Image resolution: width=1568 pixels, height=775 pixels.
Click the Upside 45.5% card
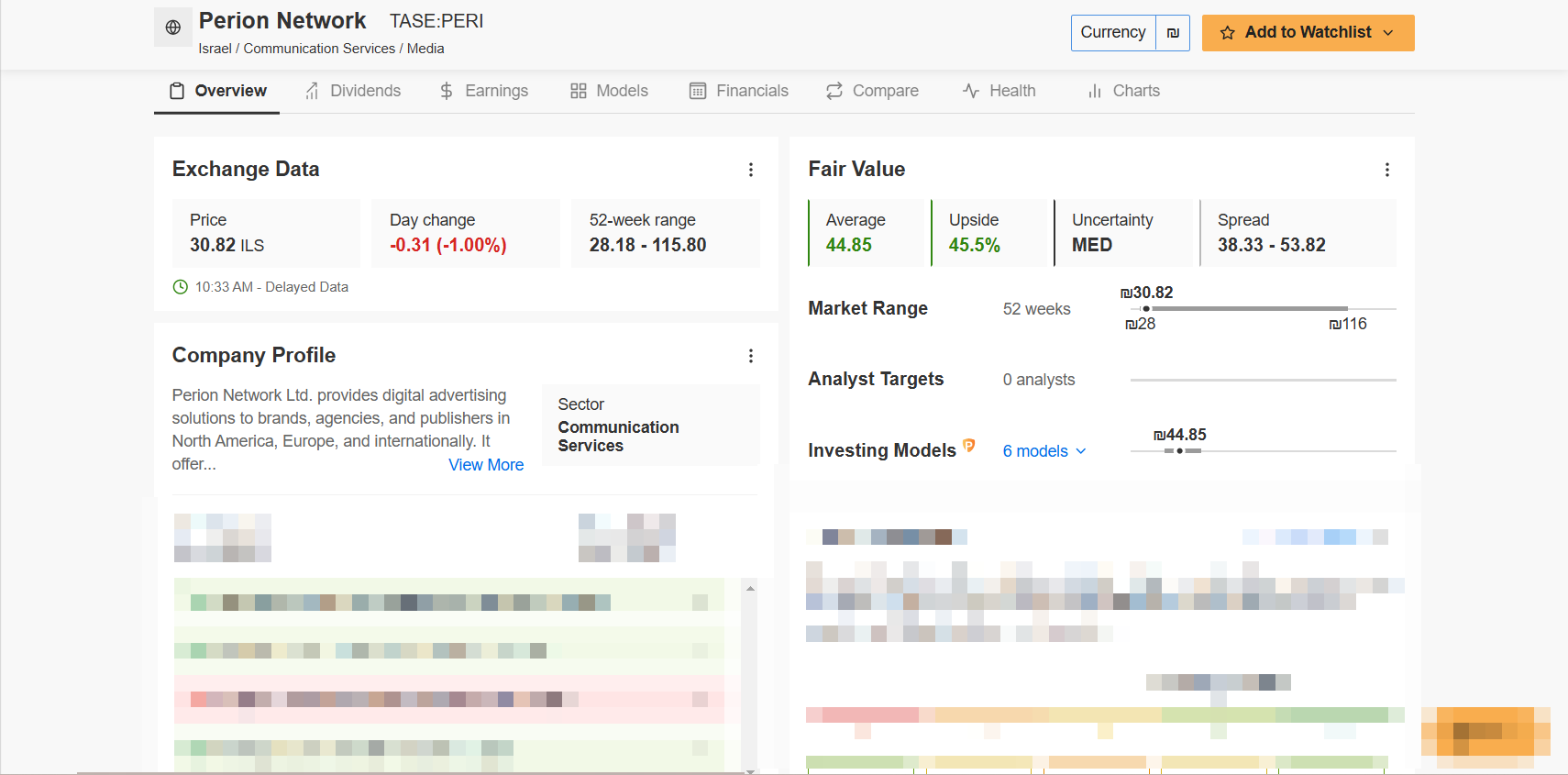pyautogui.click(x=988, y=233)
